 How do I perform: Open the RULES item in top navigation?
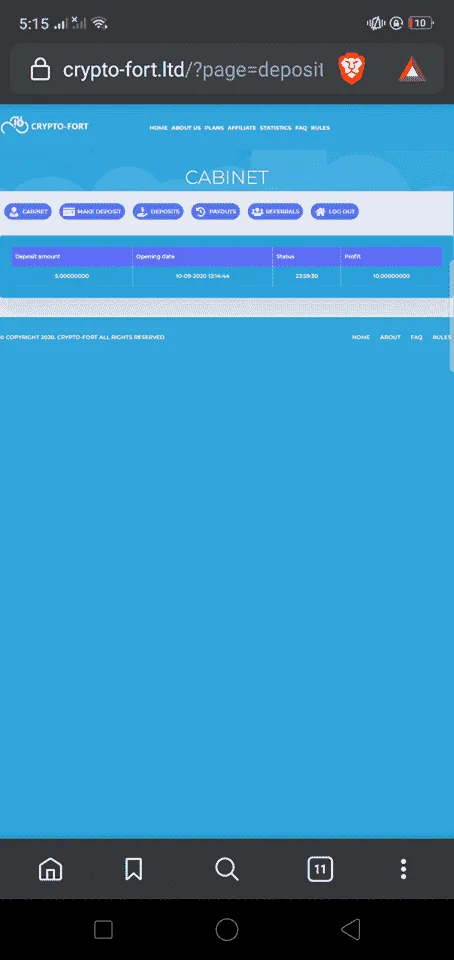tap(320, 128)
